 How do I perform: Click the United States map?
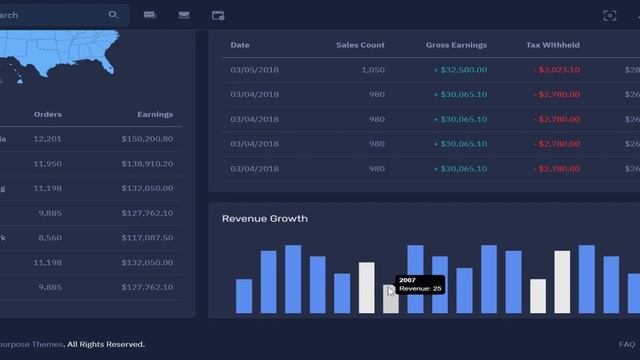[60, 54]
